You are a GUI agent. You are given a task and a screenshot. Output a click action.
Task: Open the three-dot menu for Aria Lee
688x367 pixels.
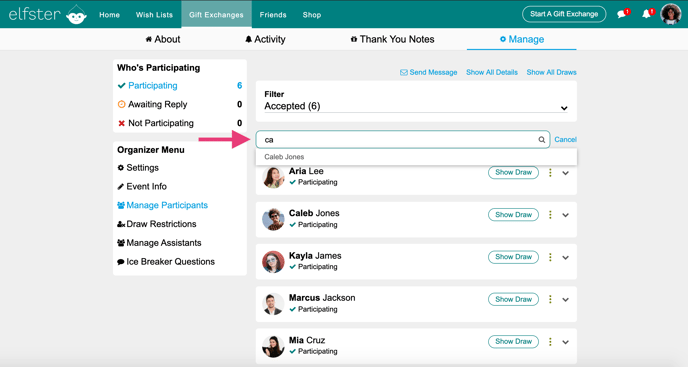550,173
